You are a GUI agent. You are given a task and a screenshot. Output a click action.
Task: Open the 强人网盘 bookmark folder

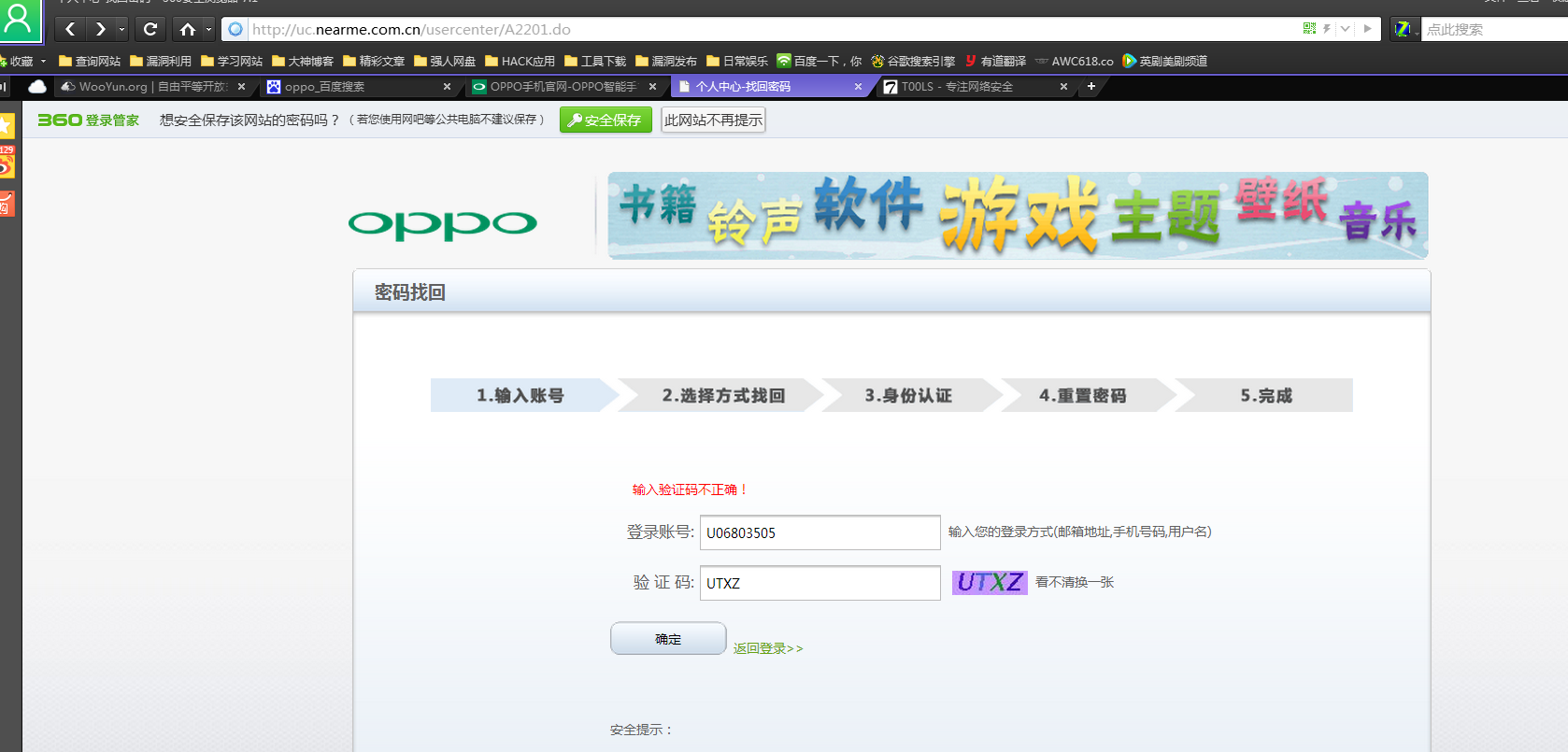click(445, 61)
